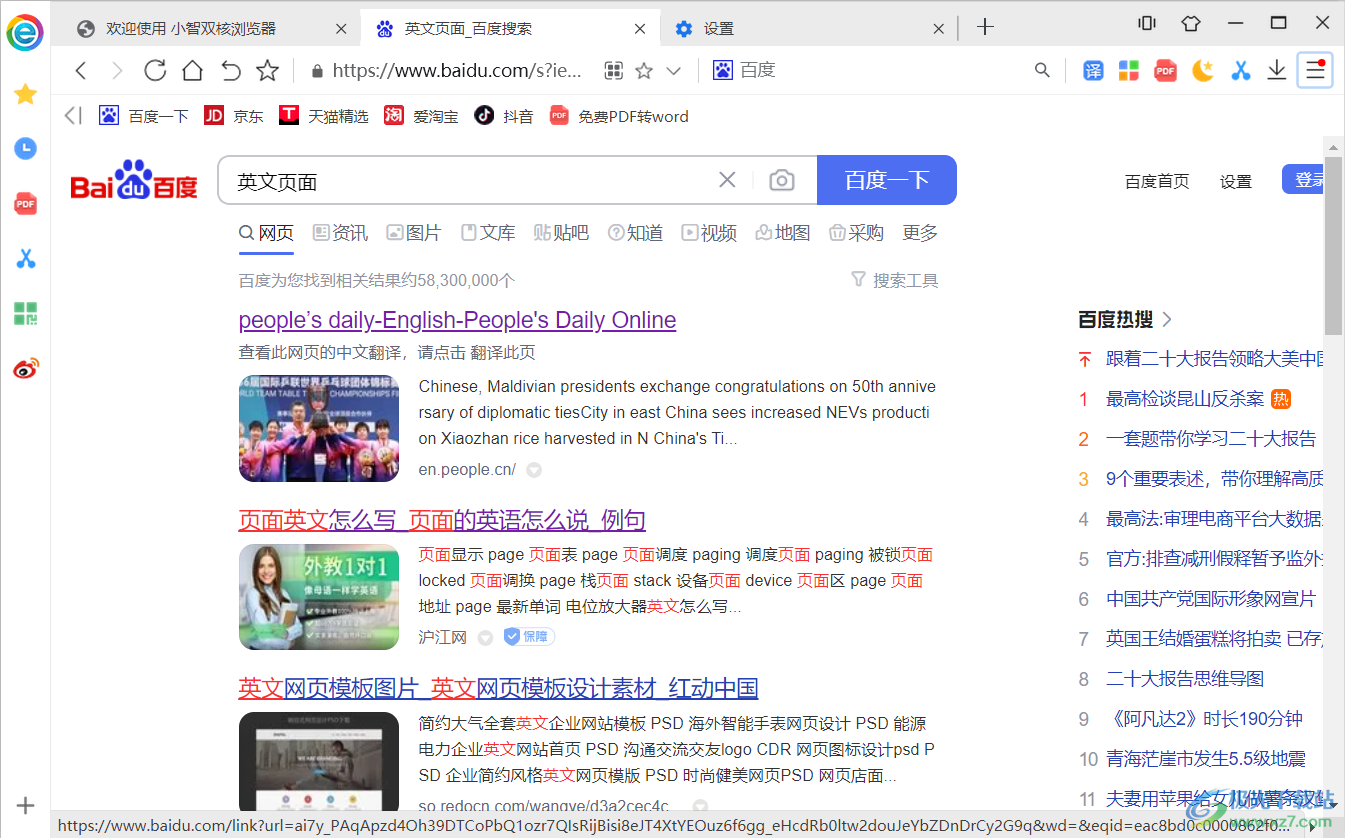Open image search with the camera icon
Screen dimensions: 1345x838
782,180
